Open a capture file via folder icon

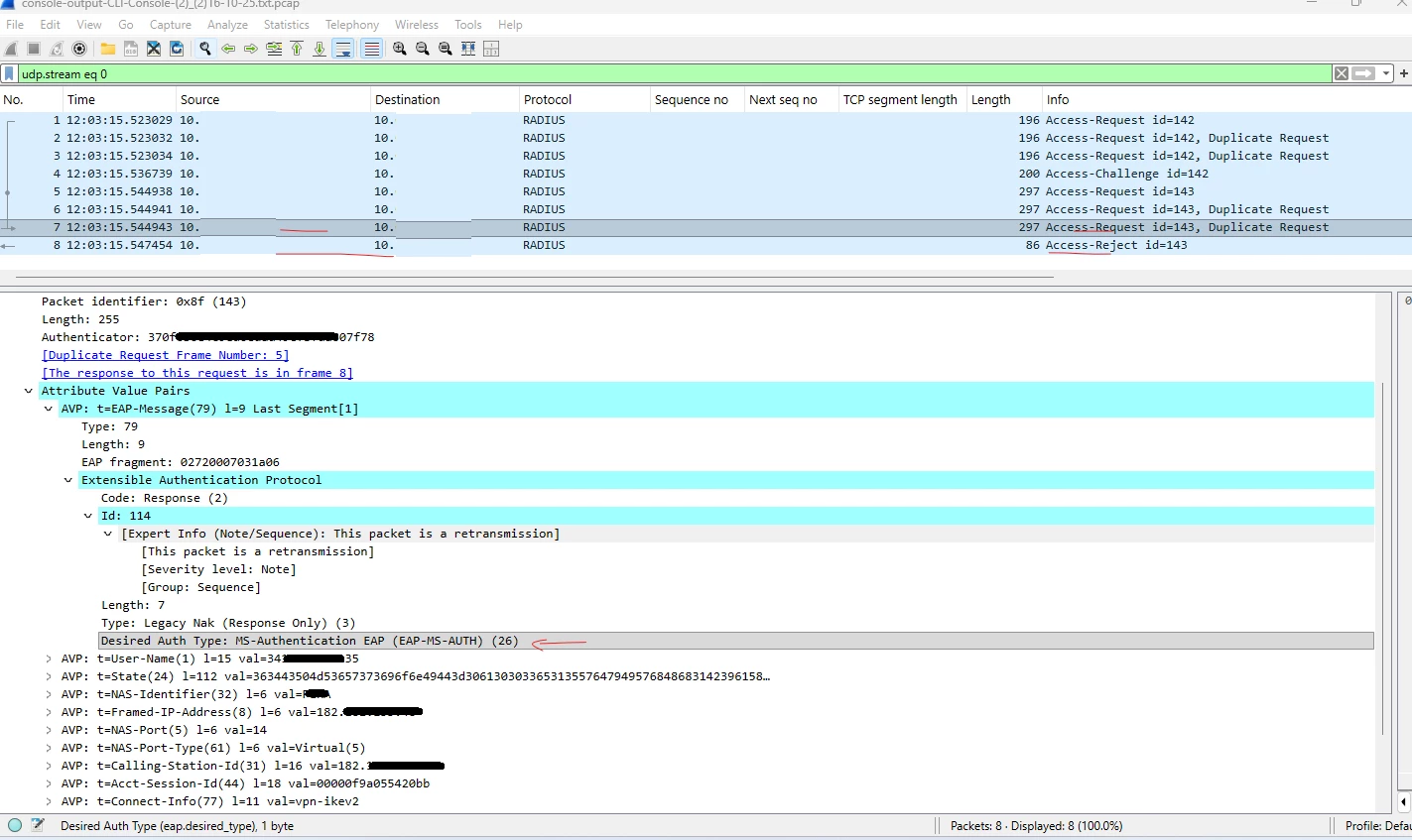(107, 49)
